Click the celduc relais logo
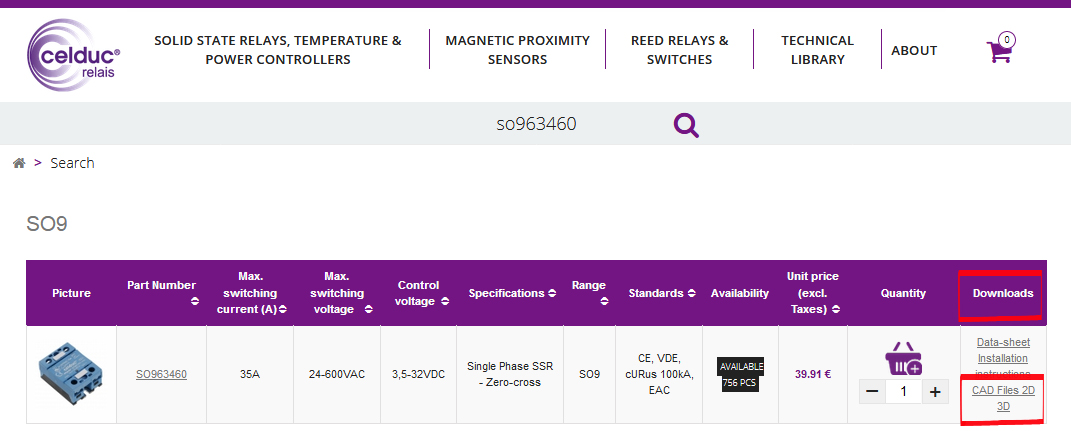Viewport: 1071px width, 431px height. point(74,55)
